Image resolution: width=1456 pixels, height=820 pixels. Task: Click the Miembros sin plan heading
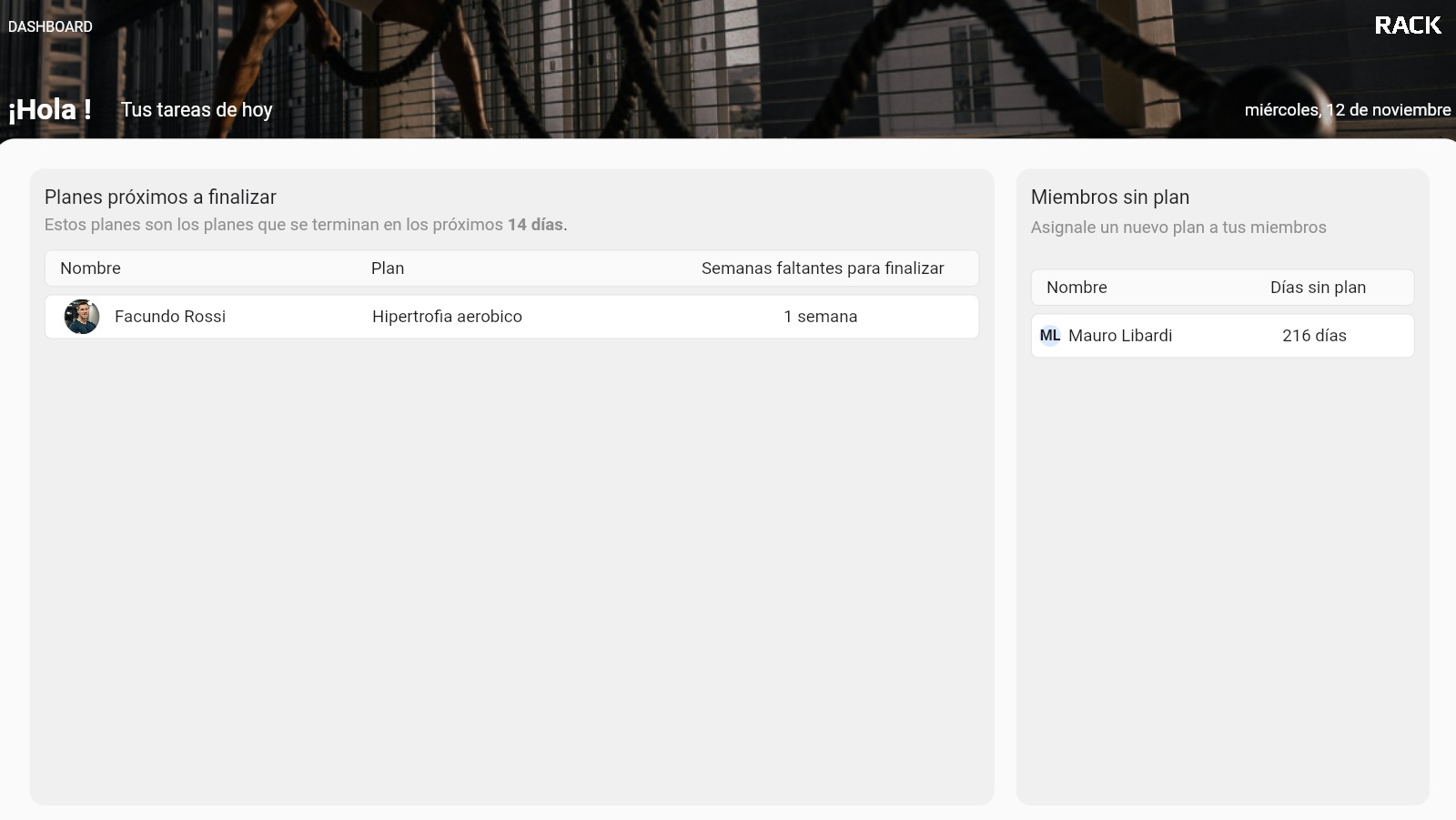[x=1109, y=197]
